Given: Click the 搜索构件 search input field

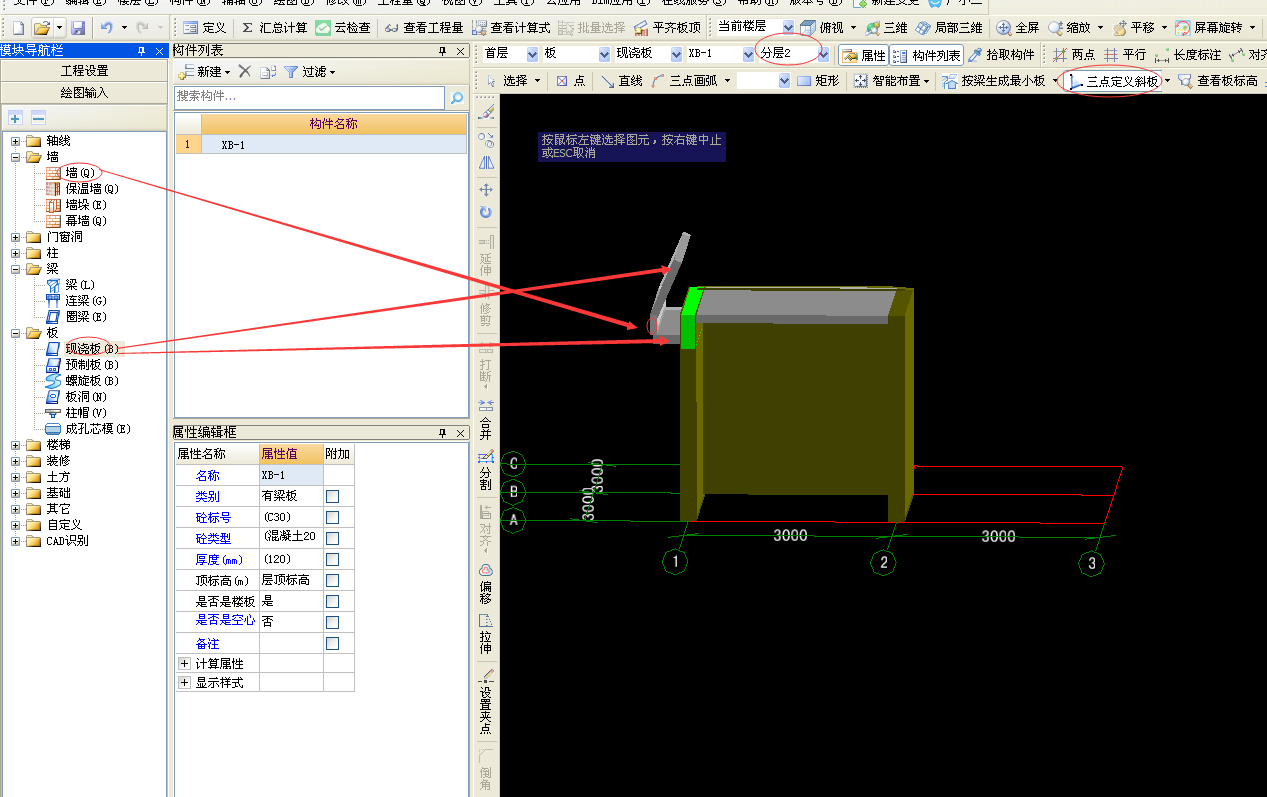Looking at the screenshot, I should click(x=309, y=97).
